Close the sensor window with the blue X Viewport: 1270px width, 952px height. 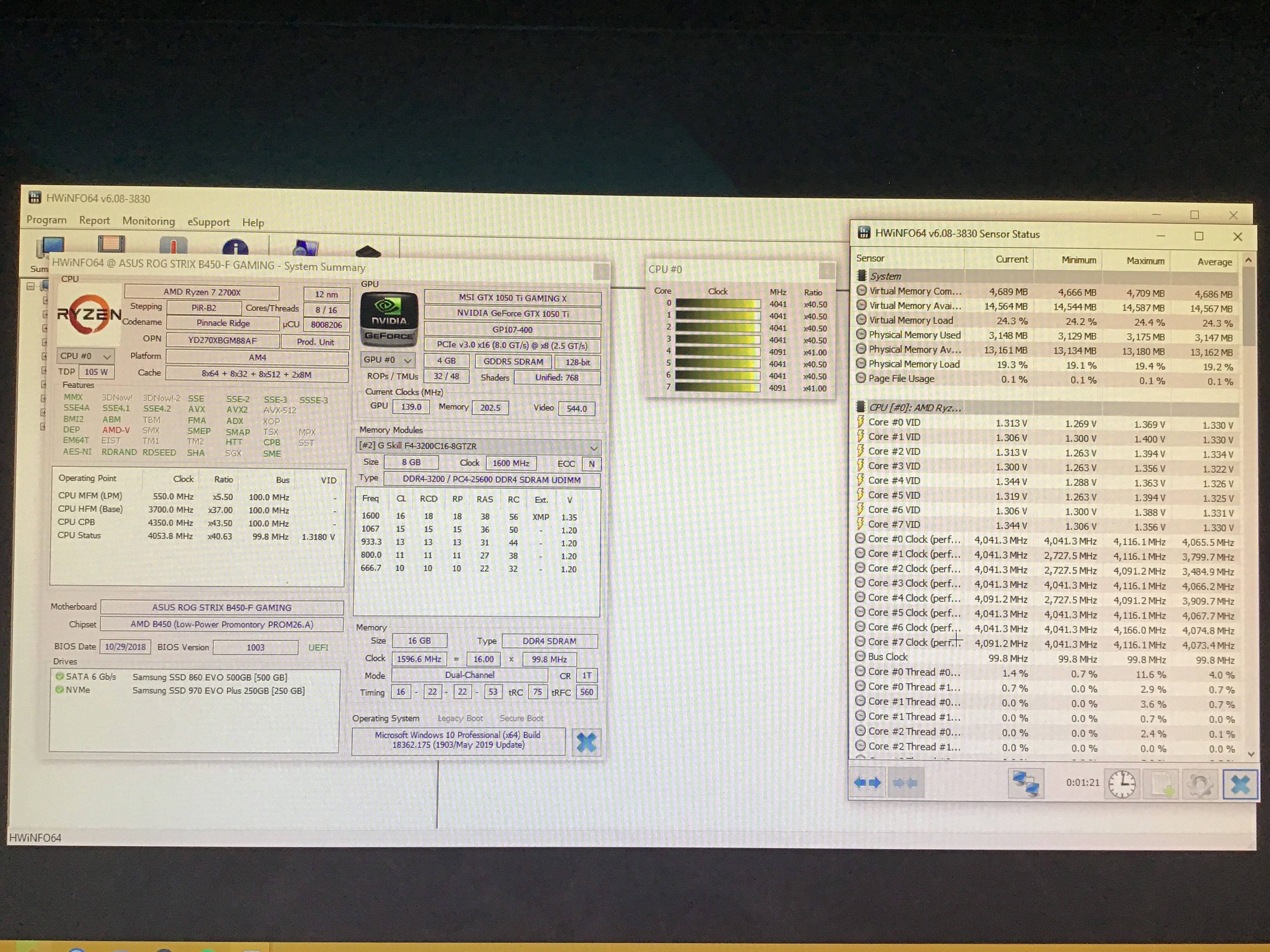point(1240,784)
